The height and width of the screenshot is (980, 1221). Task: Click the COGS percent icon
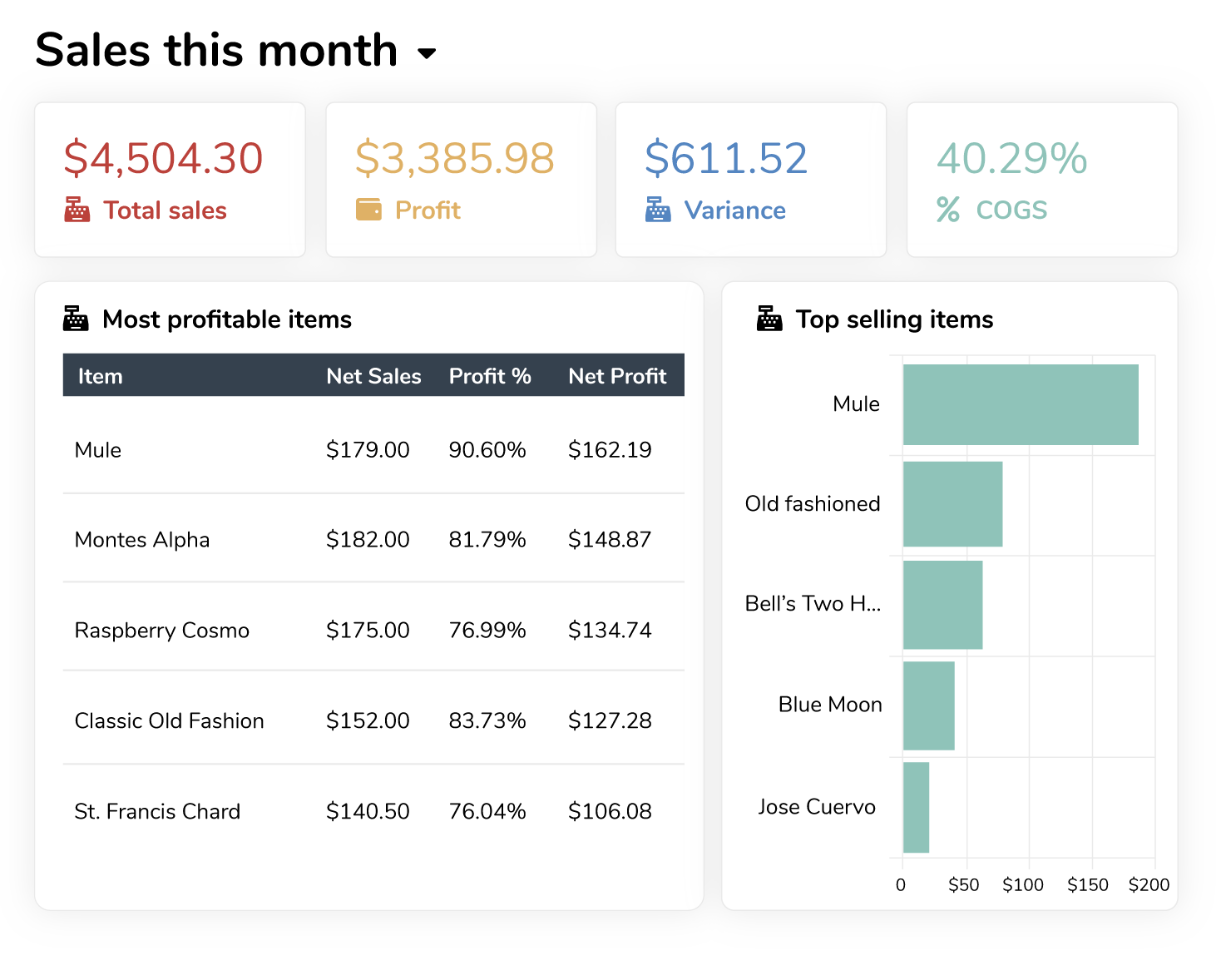click(x=948, y=210)
